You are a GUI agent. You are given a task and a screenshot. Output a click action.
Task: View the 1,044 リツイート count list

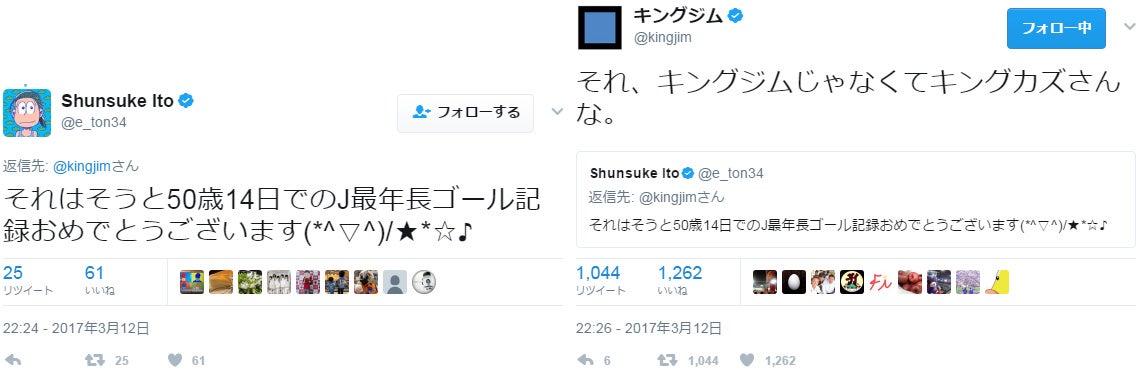pyautogui.click(x=601, y=281)
